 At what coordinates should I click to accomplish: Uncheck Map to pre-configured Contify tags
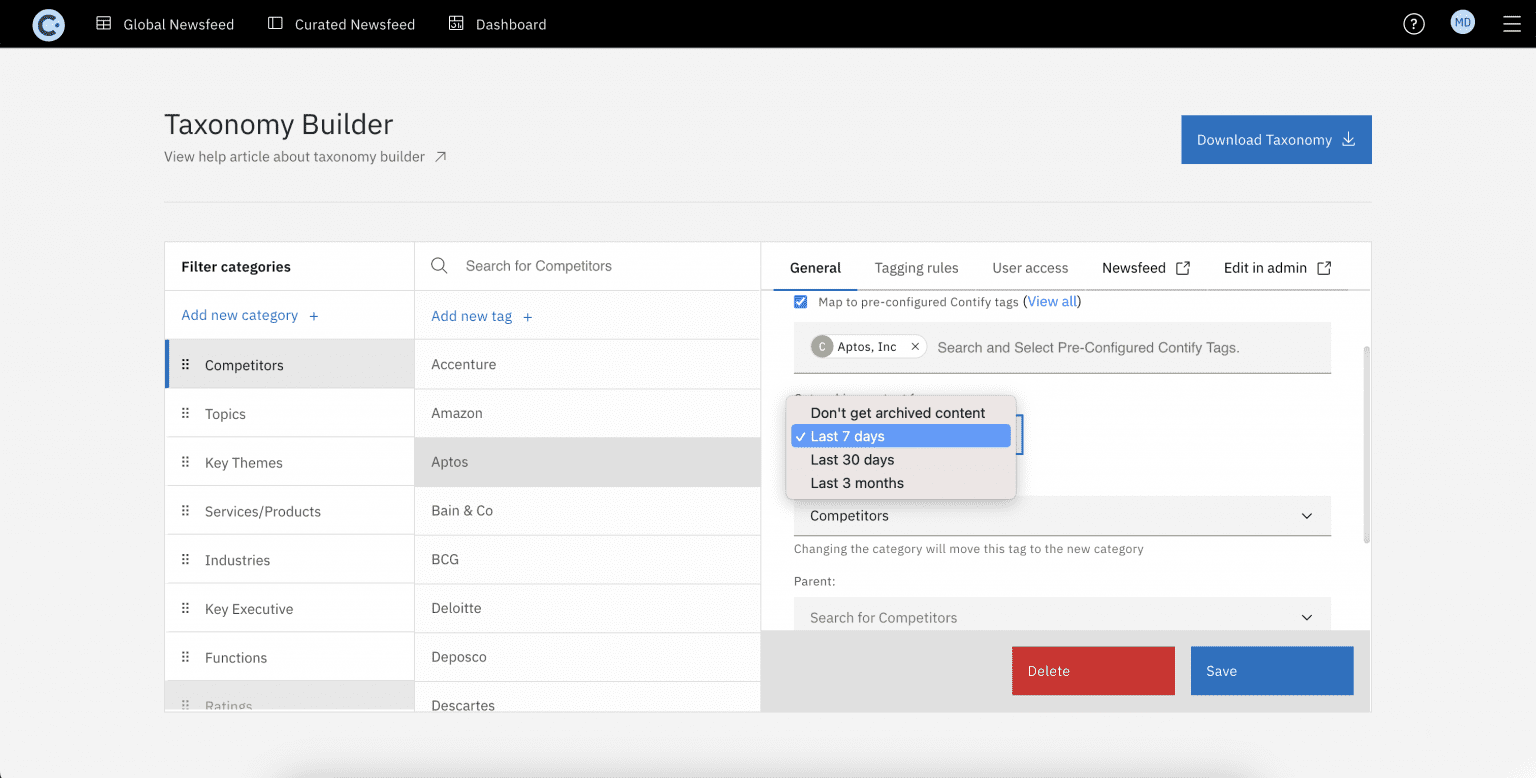point(800,302)
